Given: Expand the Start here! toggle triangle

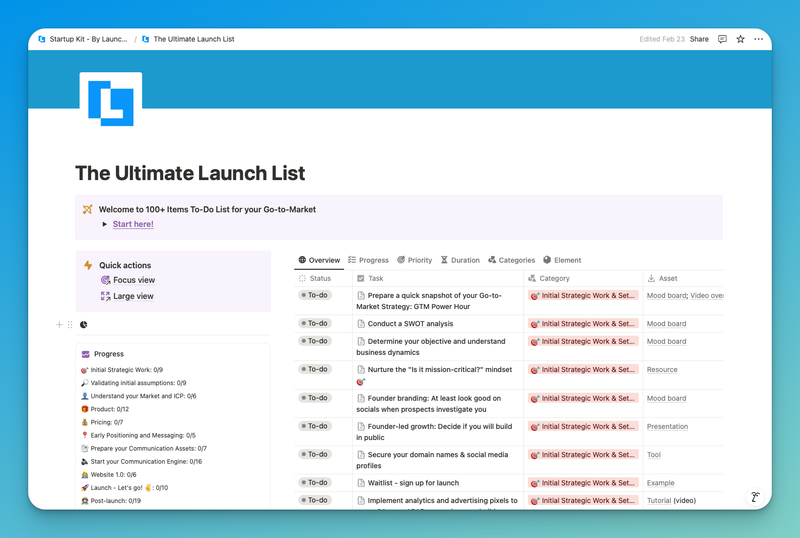Looking at the screenshot, I should pos(105,225).
